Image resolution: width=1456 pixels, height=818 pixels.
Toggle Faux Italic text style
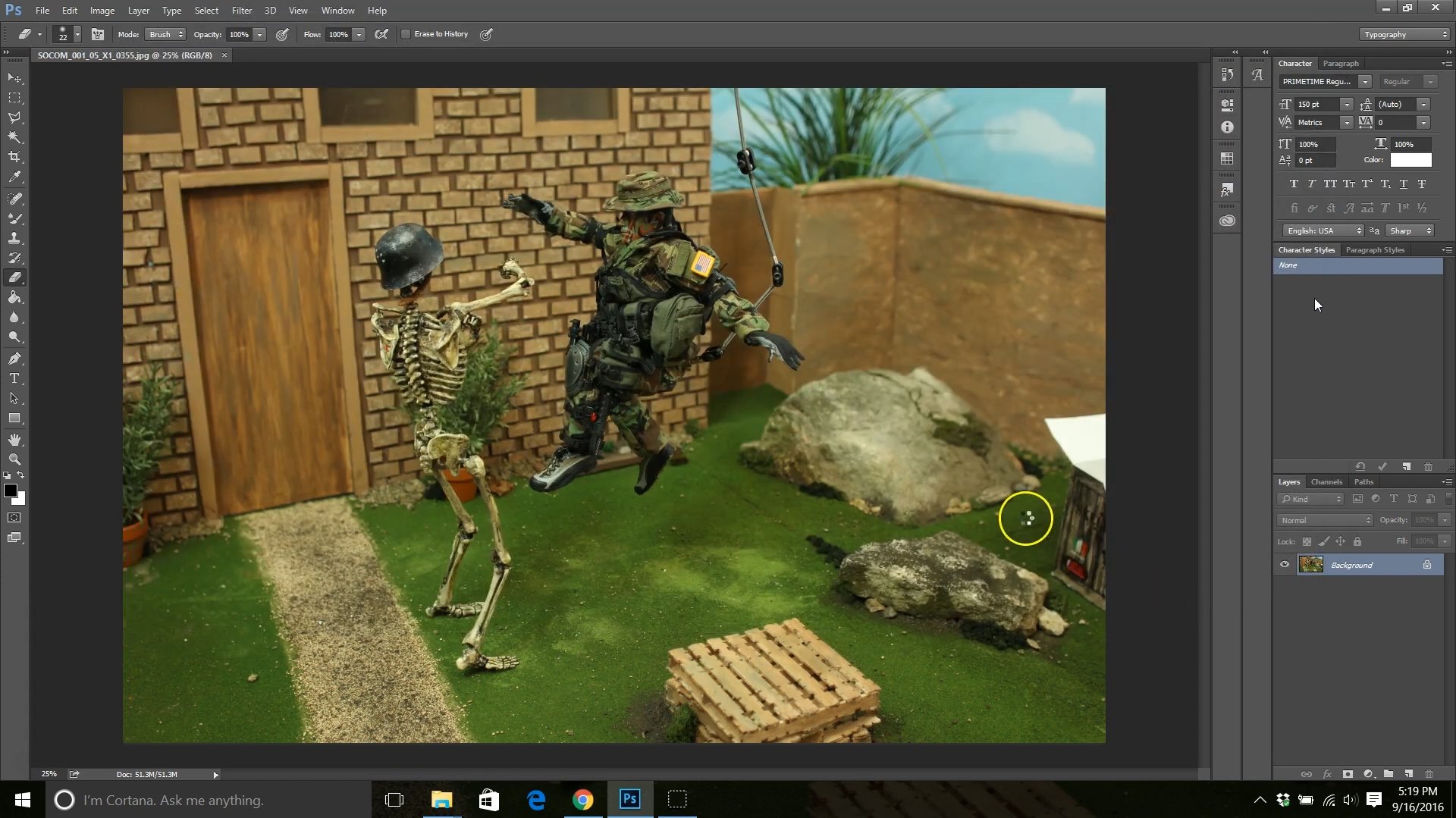click(1311, 183)
